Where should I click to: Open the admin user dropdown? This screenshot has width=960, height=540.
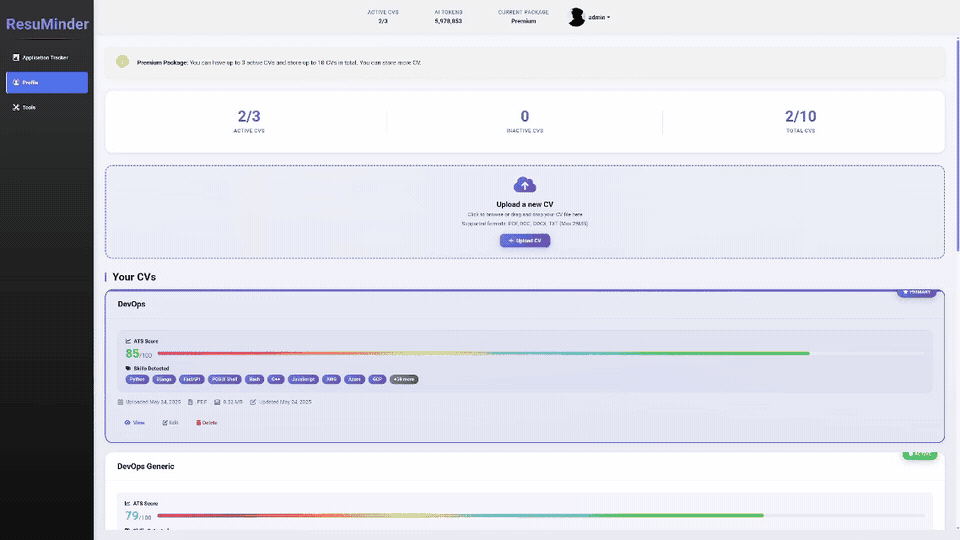599,17
